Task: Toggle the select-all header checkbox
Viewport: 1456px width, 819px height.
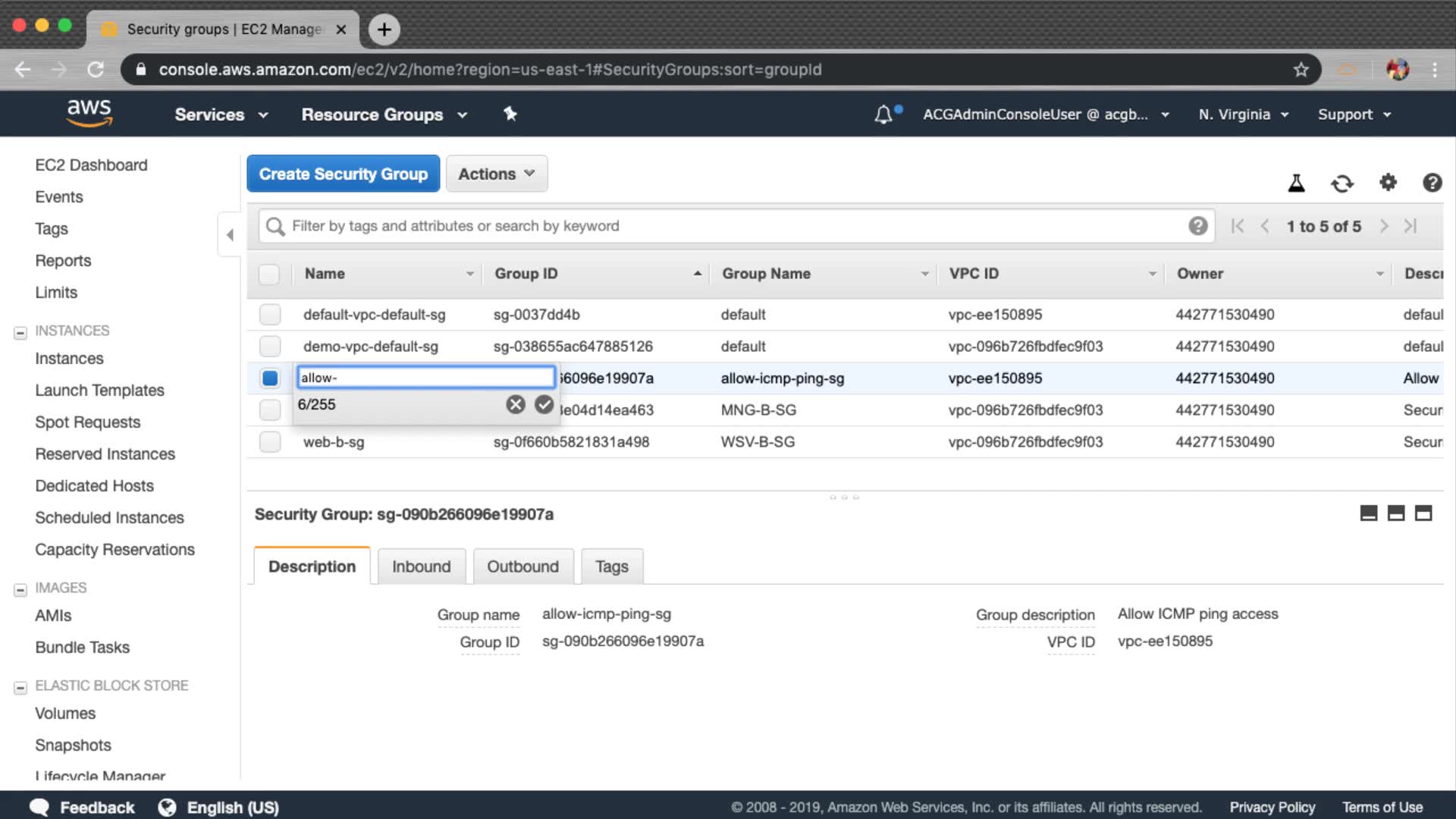Action: coord(269,274)
